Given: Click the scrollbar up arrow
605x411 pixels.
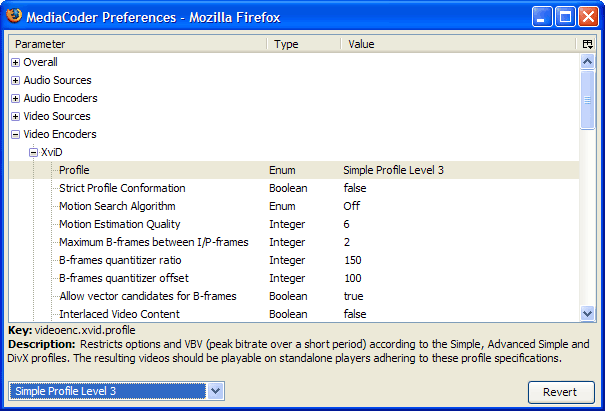Looking at the screenshot, I should point(587,61).
